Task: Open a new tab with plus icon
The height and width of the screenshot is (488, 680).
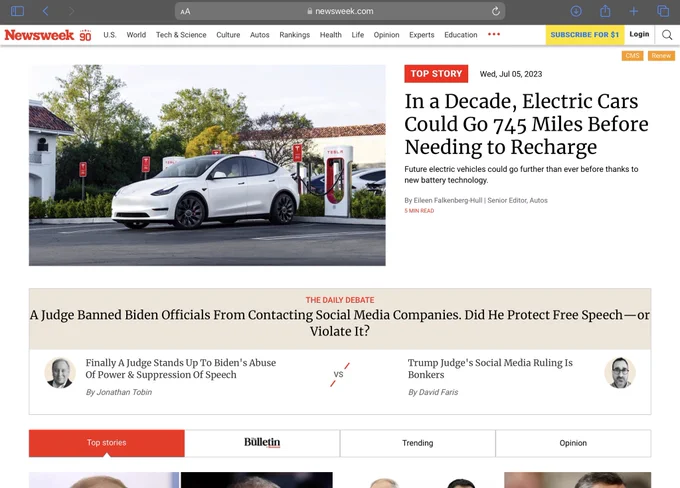Action: (634, 11)
